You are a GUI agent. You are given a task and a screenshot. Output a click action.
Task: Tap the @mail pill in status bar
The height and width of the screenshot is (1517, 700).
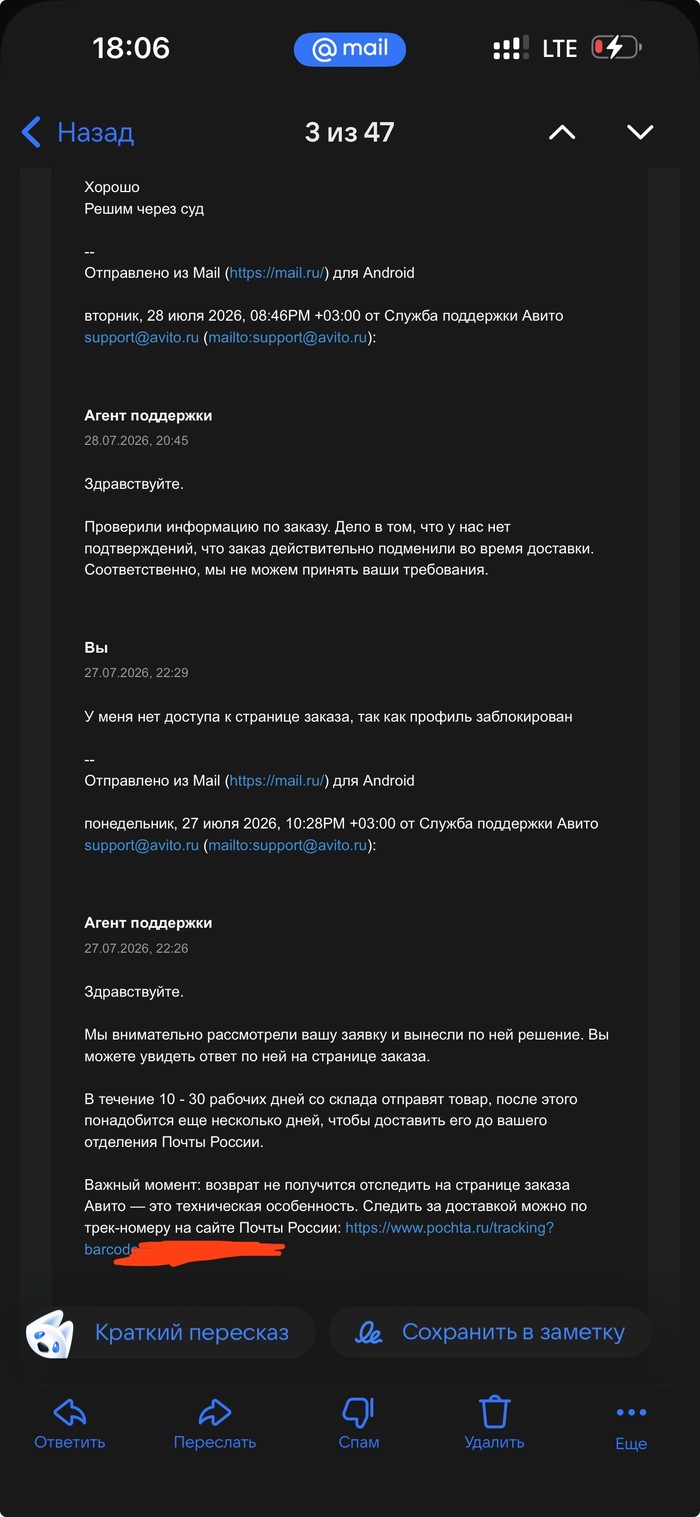349,48
